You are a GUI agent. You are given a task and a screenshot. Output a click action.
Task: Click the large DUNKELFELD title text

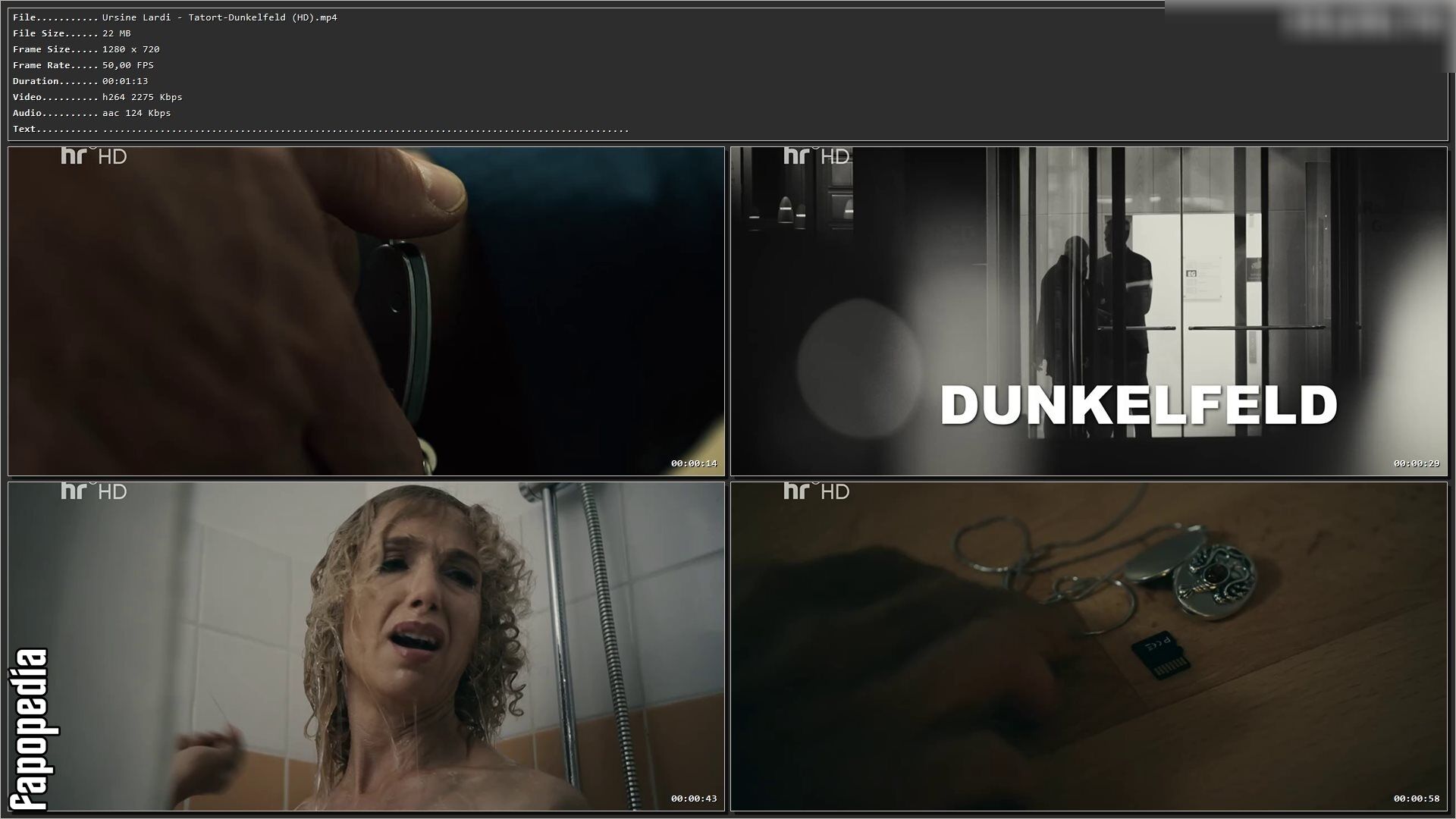coord(1139,406)
